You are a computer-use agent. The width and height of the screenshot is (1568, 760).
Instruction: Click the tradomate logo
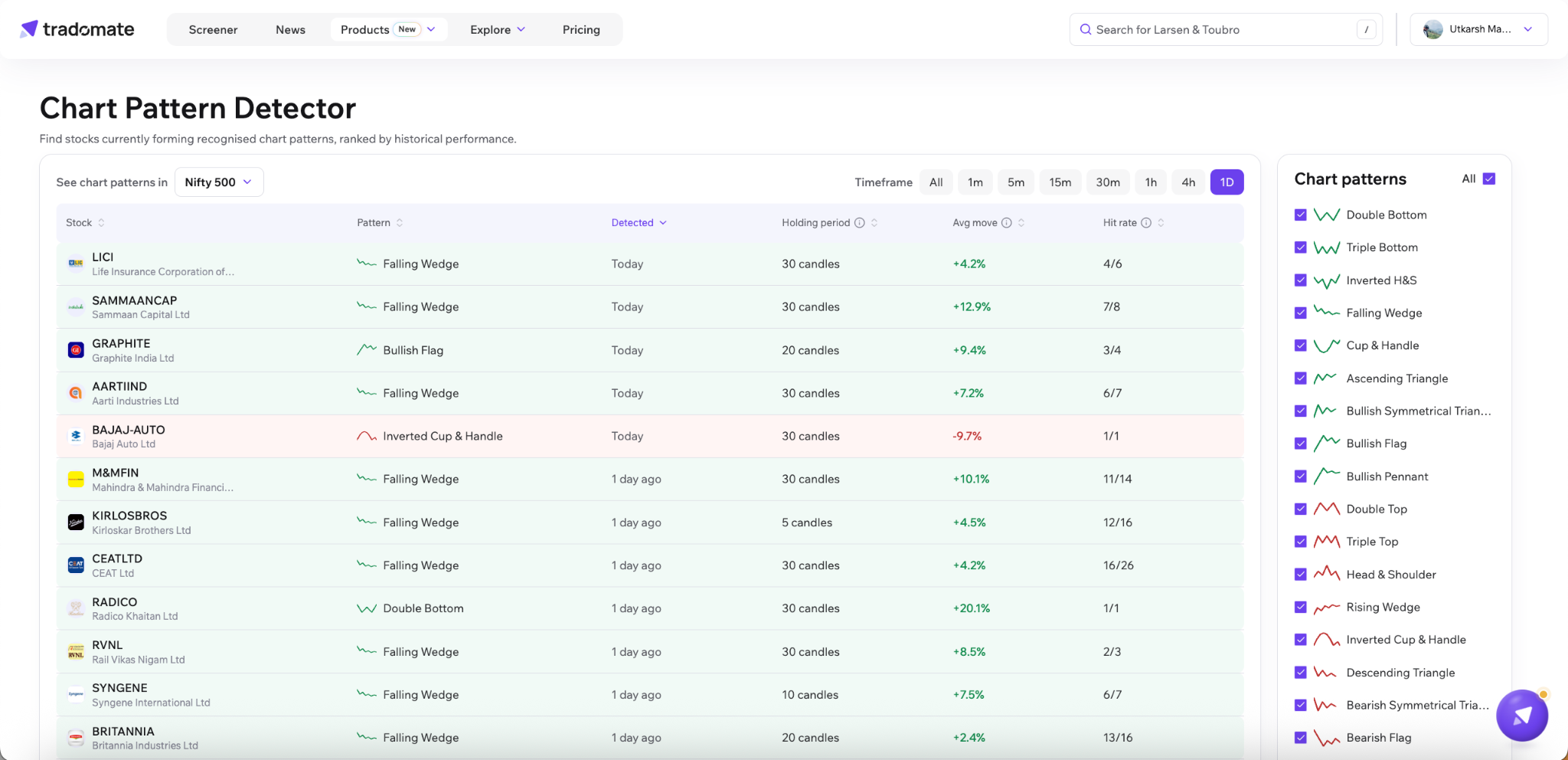(x=77, y=29)
